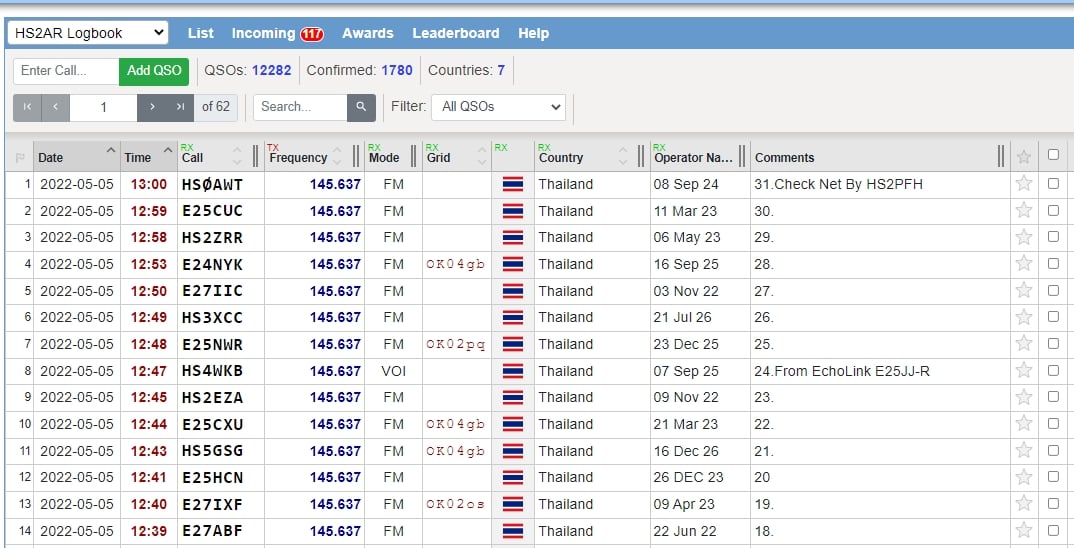Check the HS4WKB row checkbox

point(1053,370)
